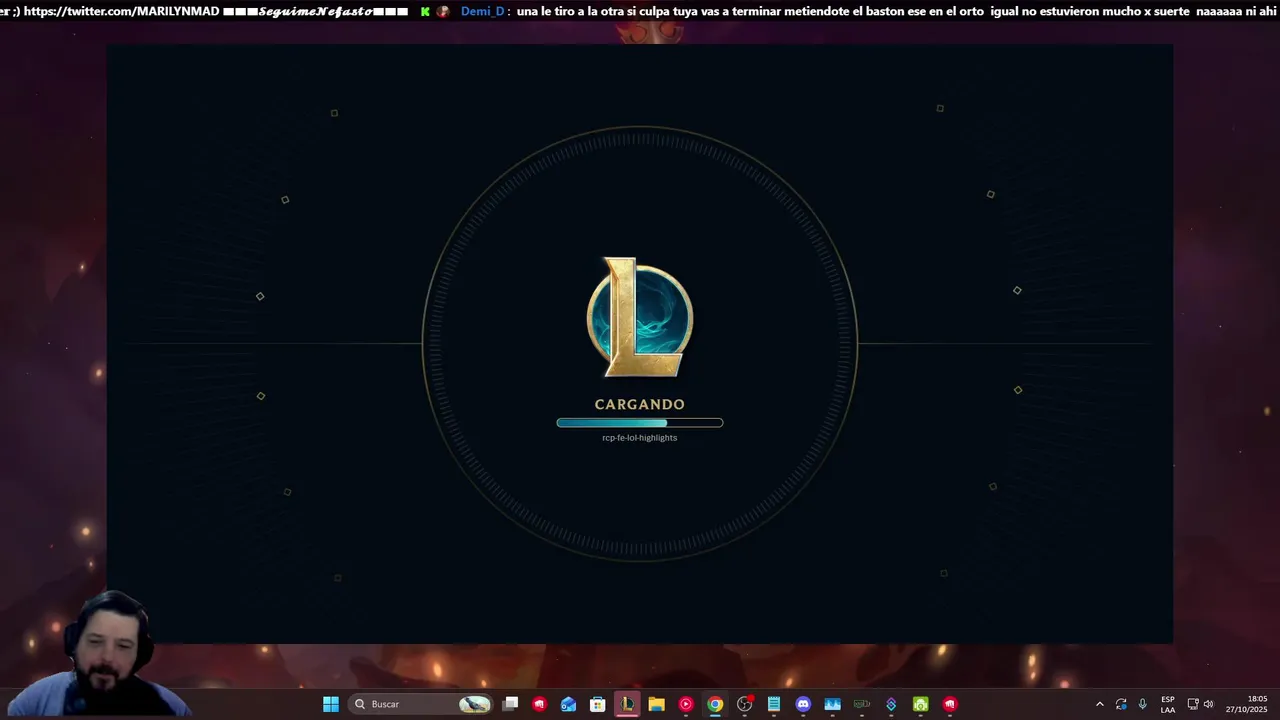Click the twitter.com/MARILYNMAD link in the ticker

click(x=122, y=11)
